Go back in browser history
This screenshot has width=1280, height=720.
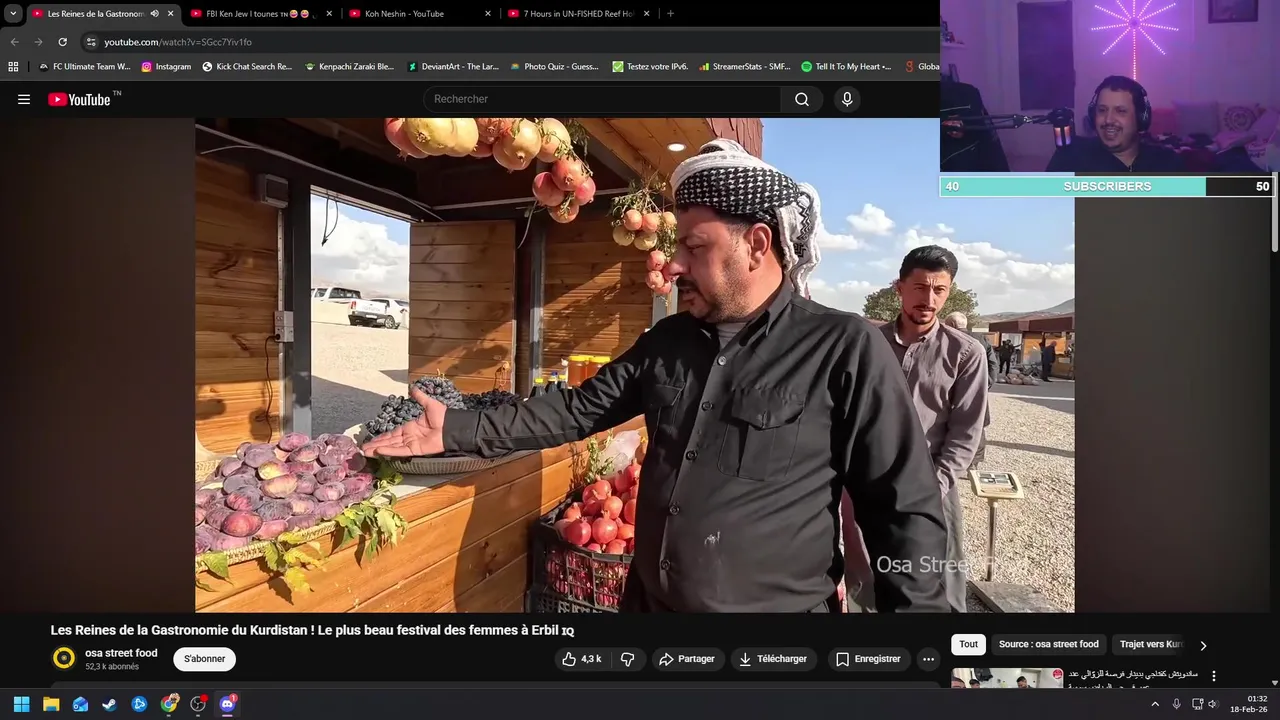tap(14, 42)
